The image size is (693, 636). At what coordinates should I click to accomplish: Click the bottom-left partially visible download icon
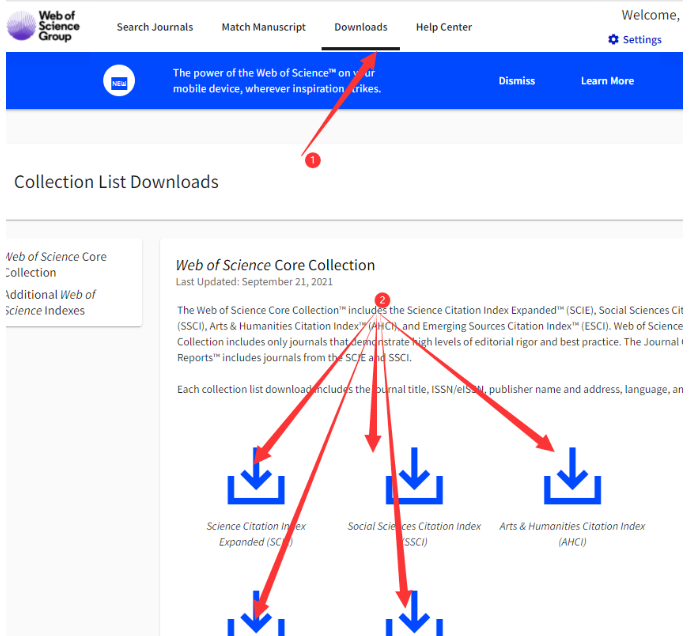pyautogui.click(x=256, y=613)
